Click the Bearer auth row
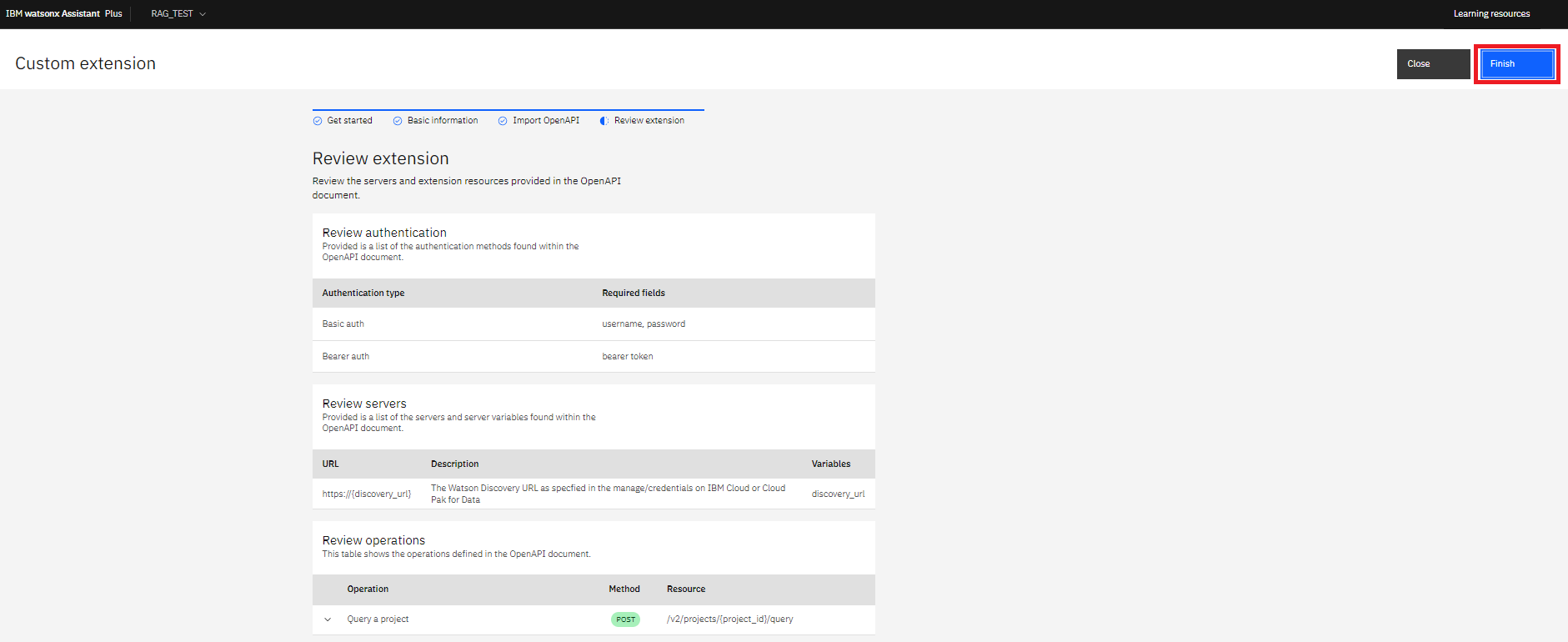 [x=594, y=357]
